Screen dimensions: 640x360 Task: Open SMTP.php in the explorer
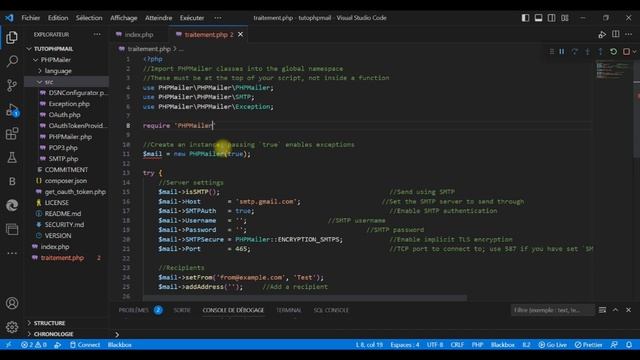[x=63, y=159]
